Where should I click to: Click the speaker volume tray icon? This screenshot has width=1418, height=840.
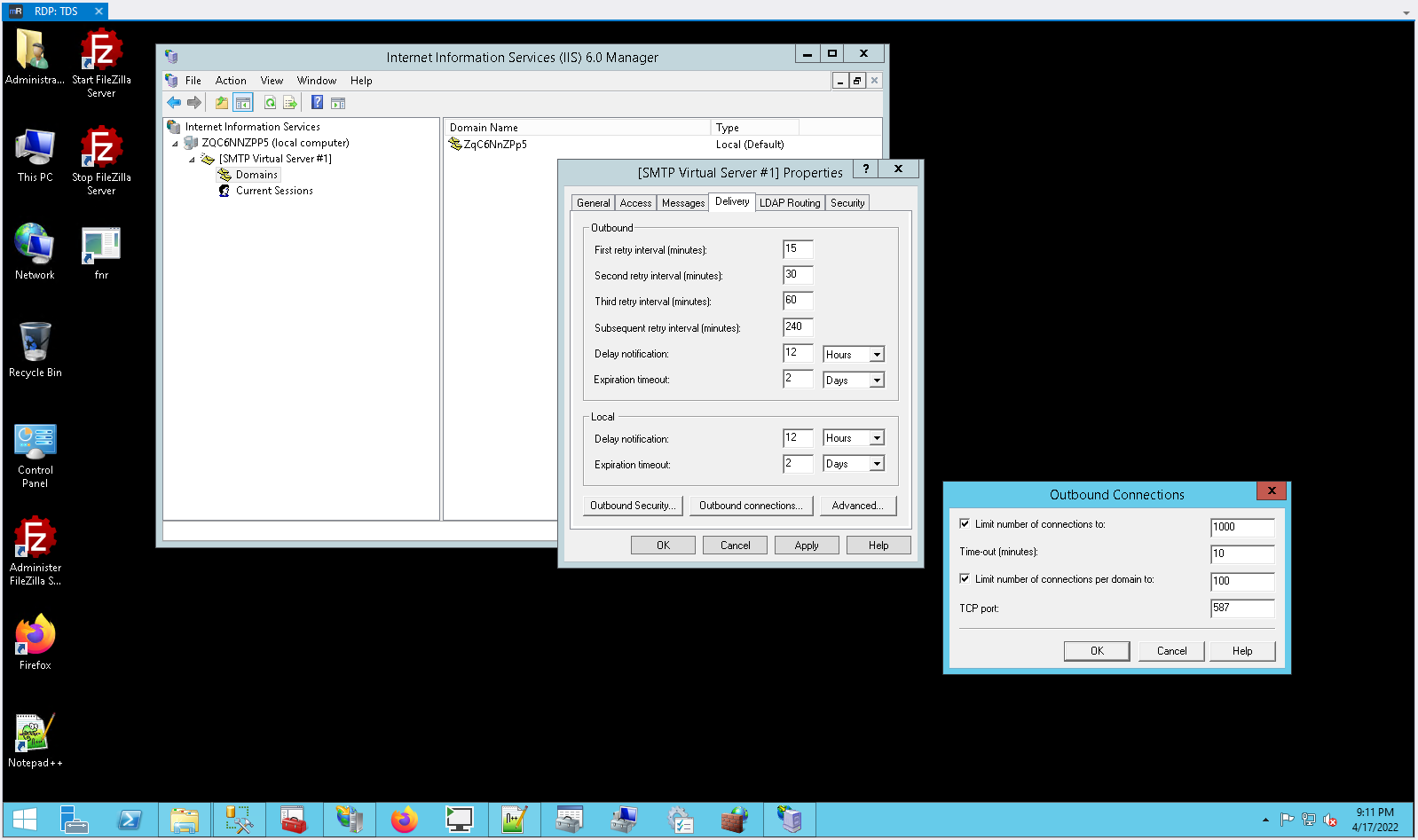pos(1330,820)
